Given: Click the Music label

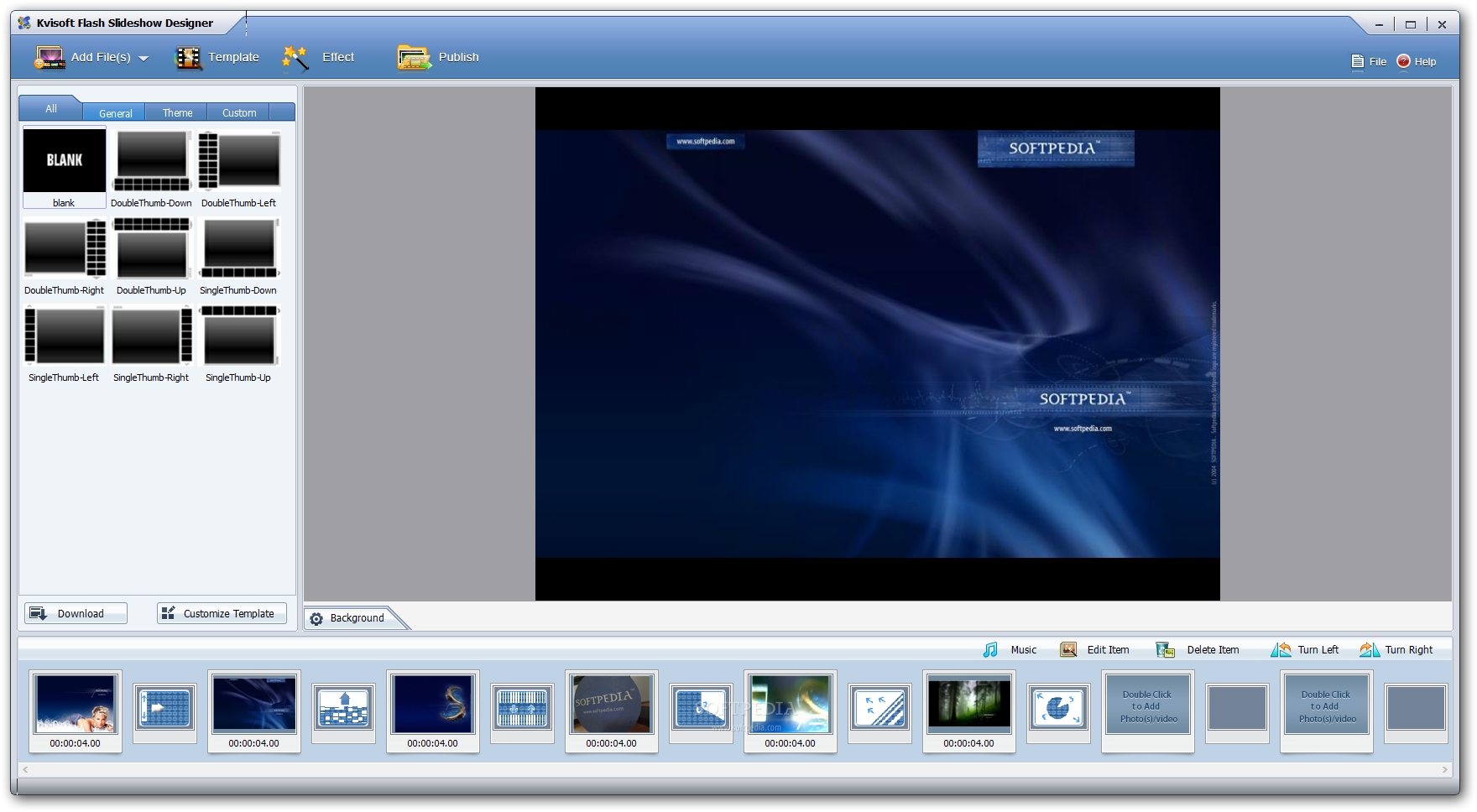Looking at the screenshot, I should click(1023, 650).
